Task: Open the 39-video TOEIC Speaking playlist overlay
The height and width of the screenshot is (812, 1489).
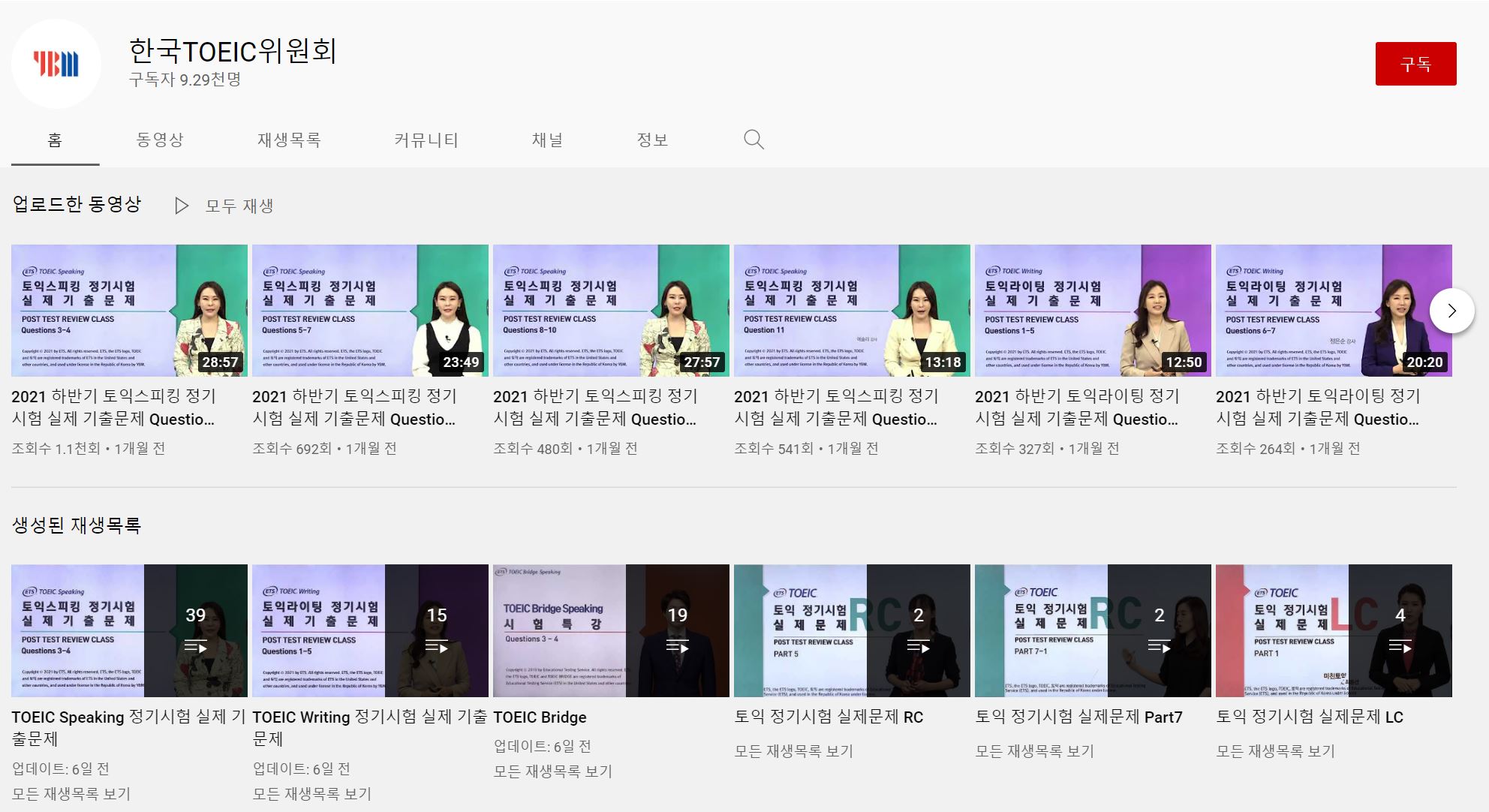Action: [195, 630]
